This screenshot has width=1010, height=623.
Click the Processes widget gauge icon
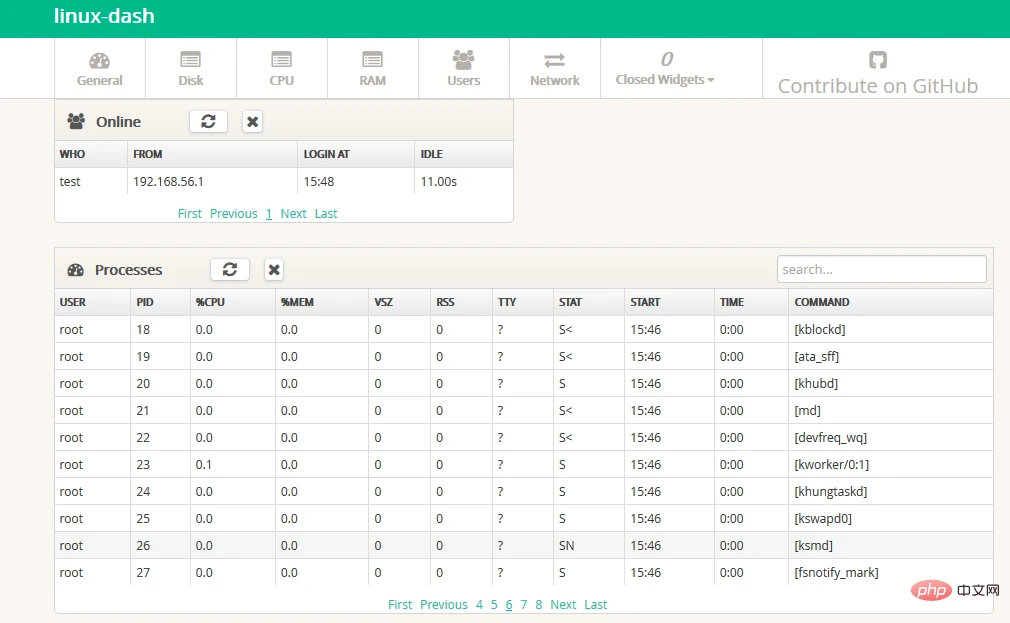click(x=75, y=270)
